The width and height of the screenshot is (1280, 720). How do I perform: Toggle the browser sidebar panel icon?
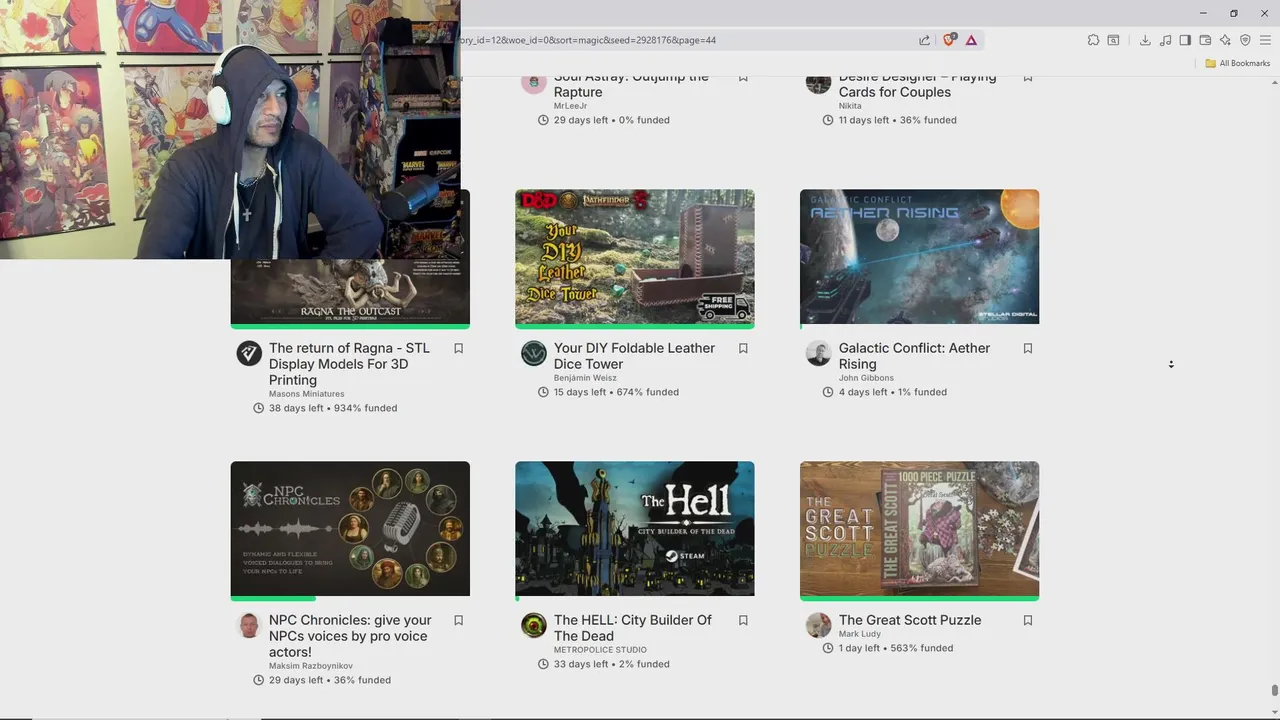[x=1185, y=40]
